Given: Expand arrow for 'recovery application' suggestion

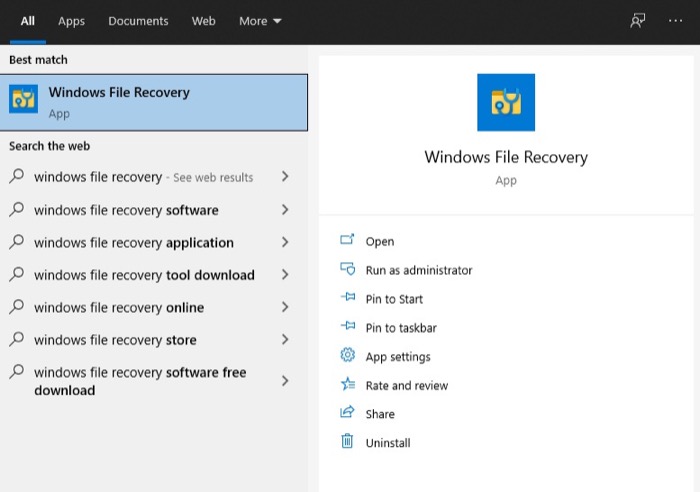Looking at the screenshot, I should point(285,242).
